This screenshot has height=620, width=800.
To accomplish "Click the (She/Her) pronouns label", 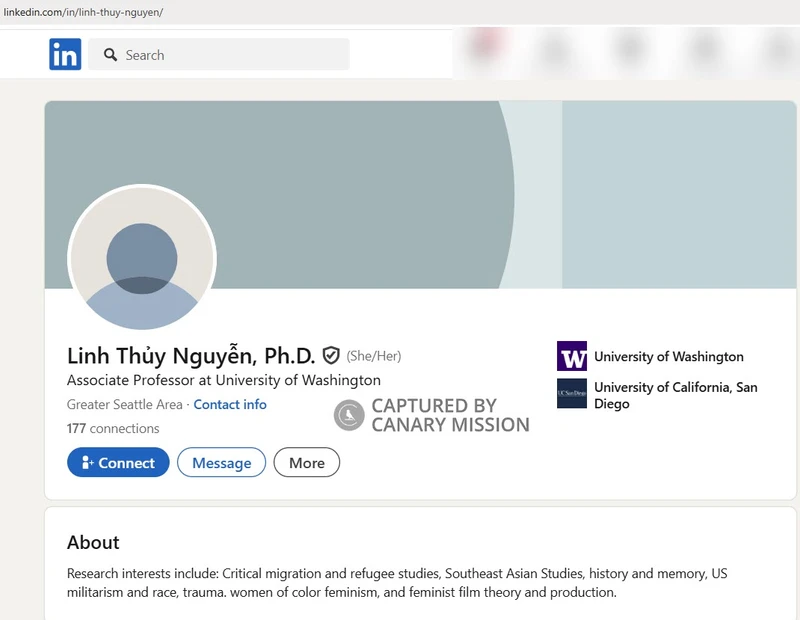I will click(x=374, y=356).
